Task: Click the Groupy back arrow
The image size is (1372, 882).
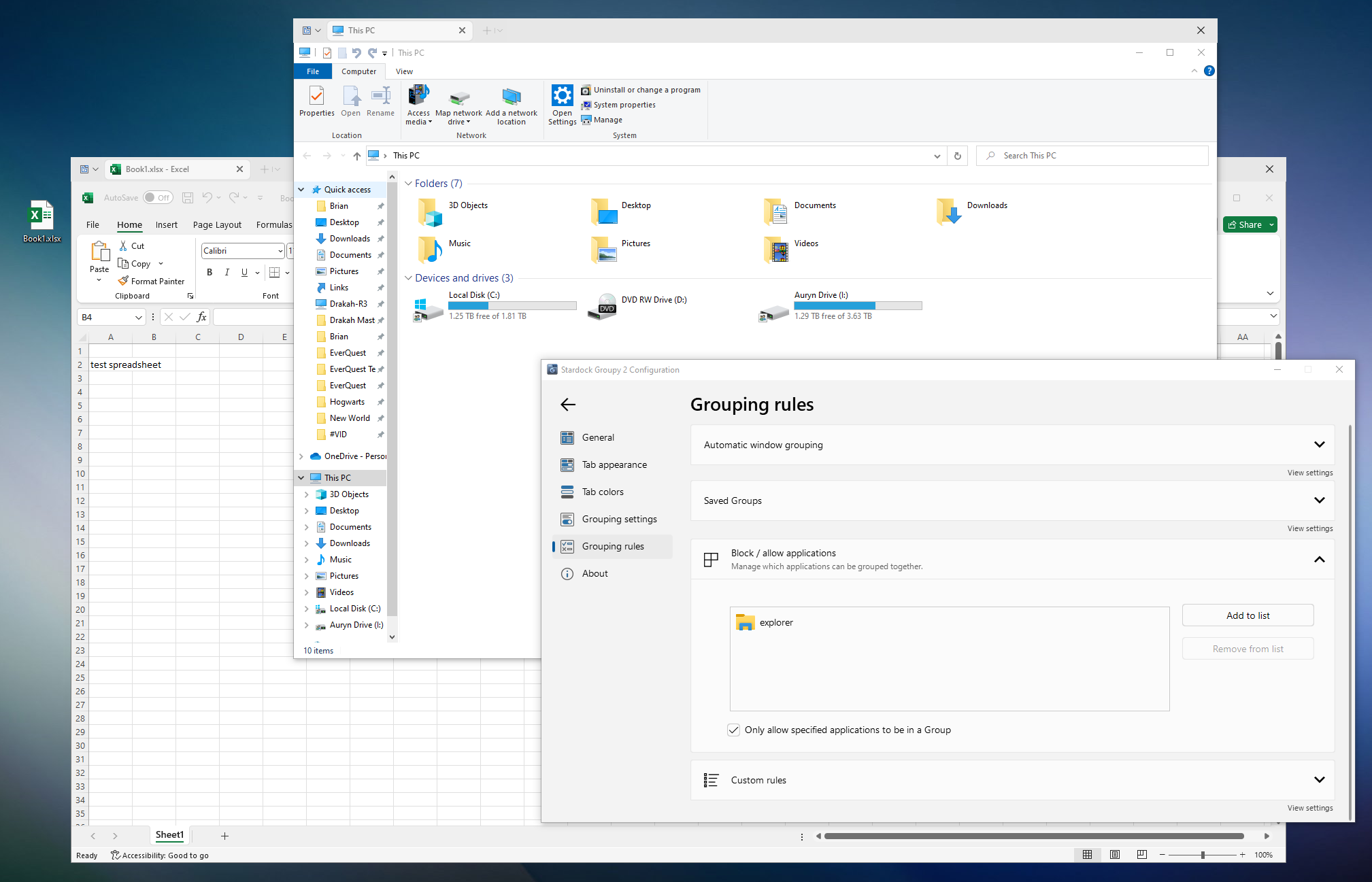Action: pos(568,405)
